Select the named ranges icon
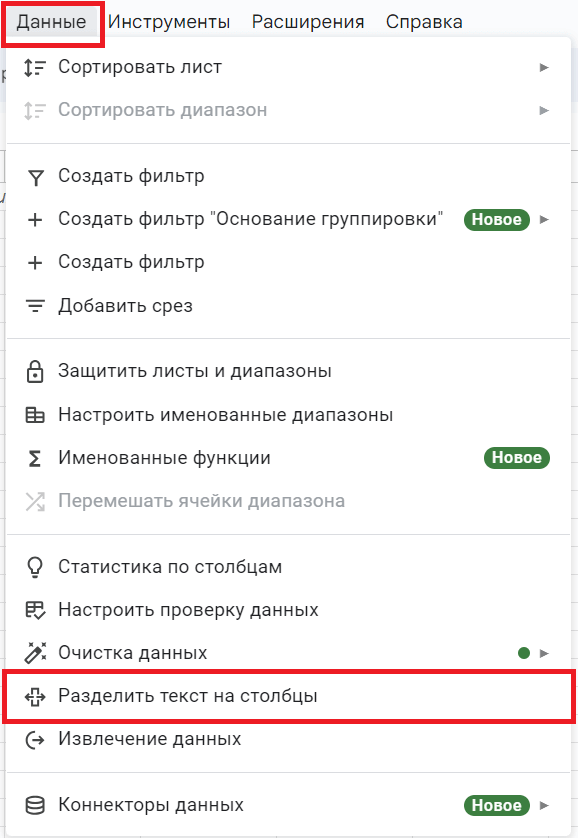Image resolution: width=578 pixels, height=838 pixels. [x=36, y=413]
